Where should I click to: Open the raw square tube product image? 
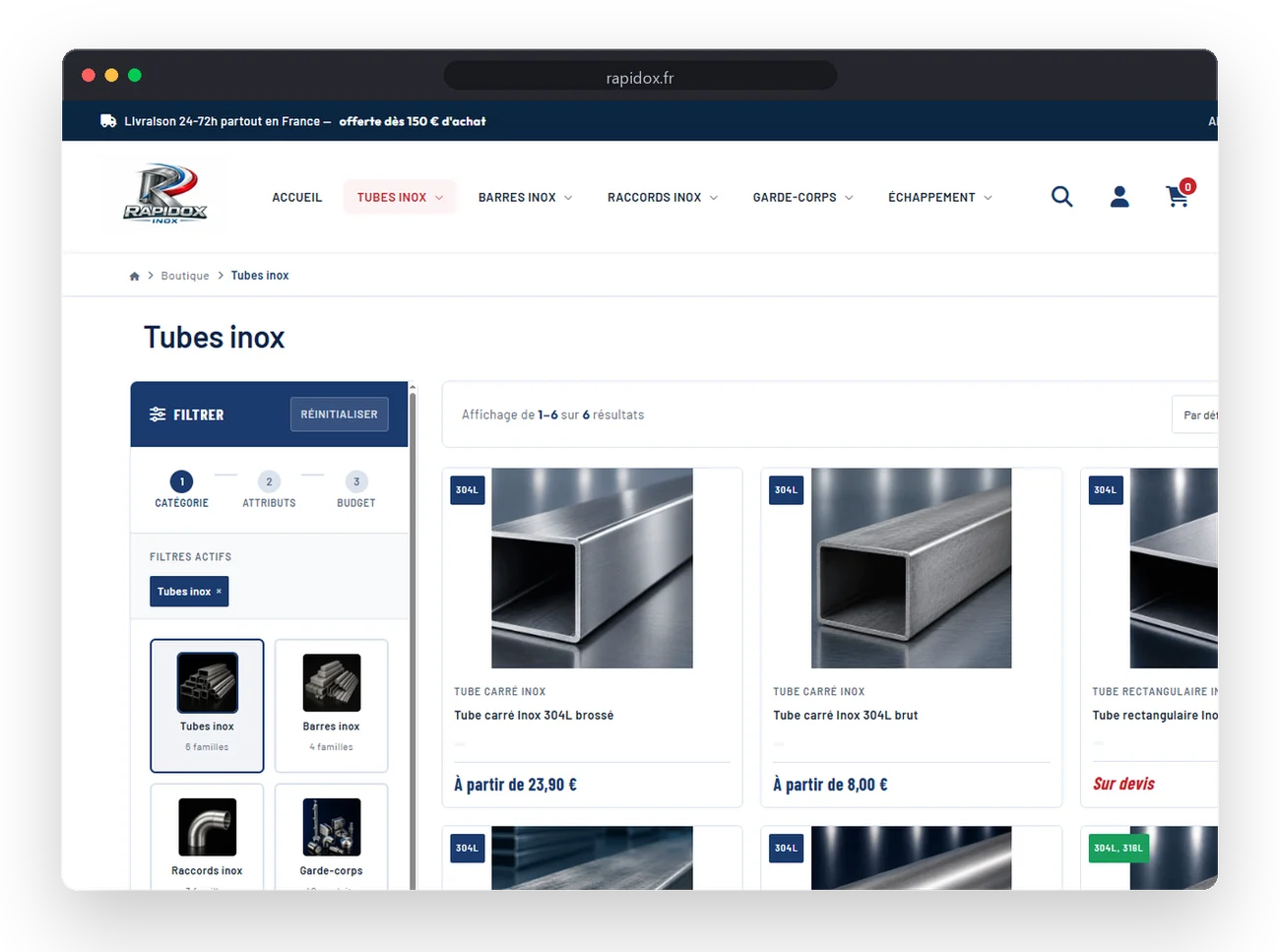(911, 568)
